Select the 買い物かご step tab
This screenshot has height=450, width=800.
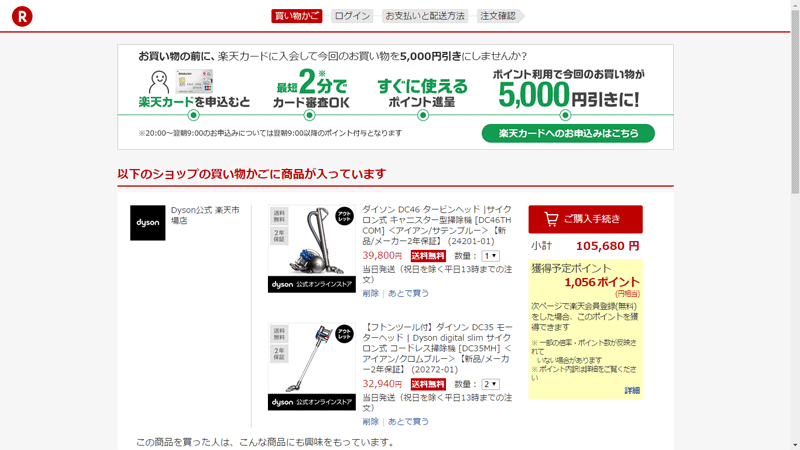click(296, 16)
